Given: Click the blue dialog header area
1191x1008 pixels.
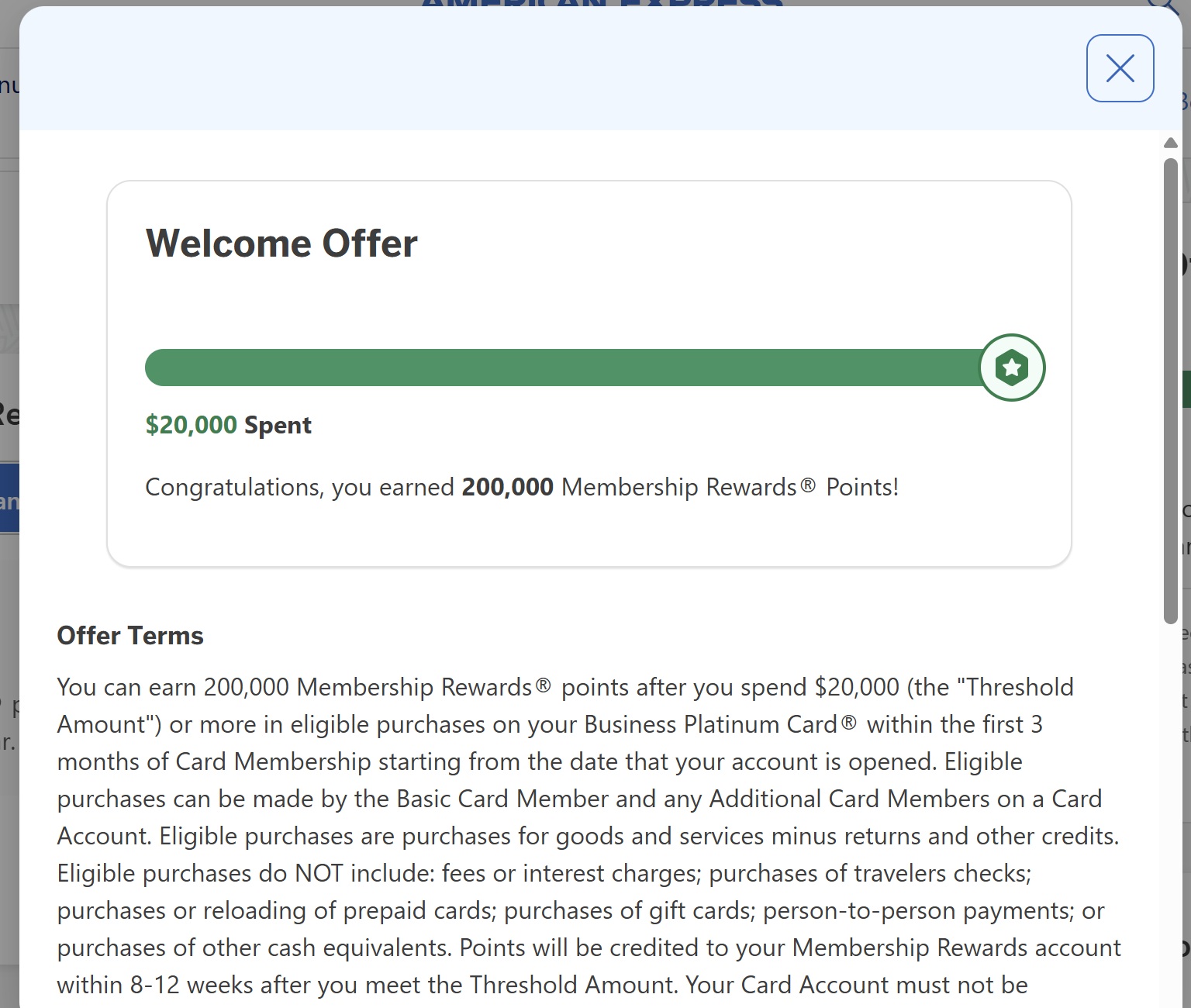Looking at the screenshot, I should pos(543,70).
